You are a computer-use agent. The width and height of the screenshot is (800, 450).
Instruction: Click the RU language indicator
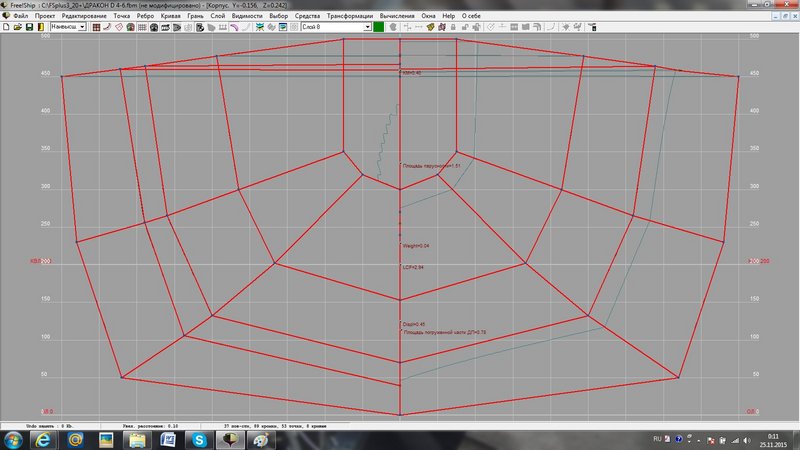point(656,439)
